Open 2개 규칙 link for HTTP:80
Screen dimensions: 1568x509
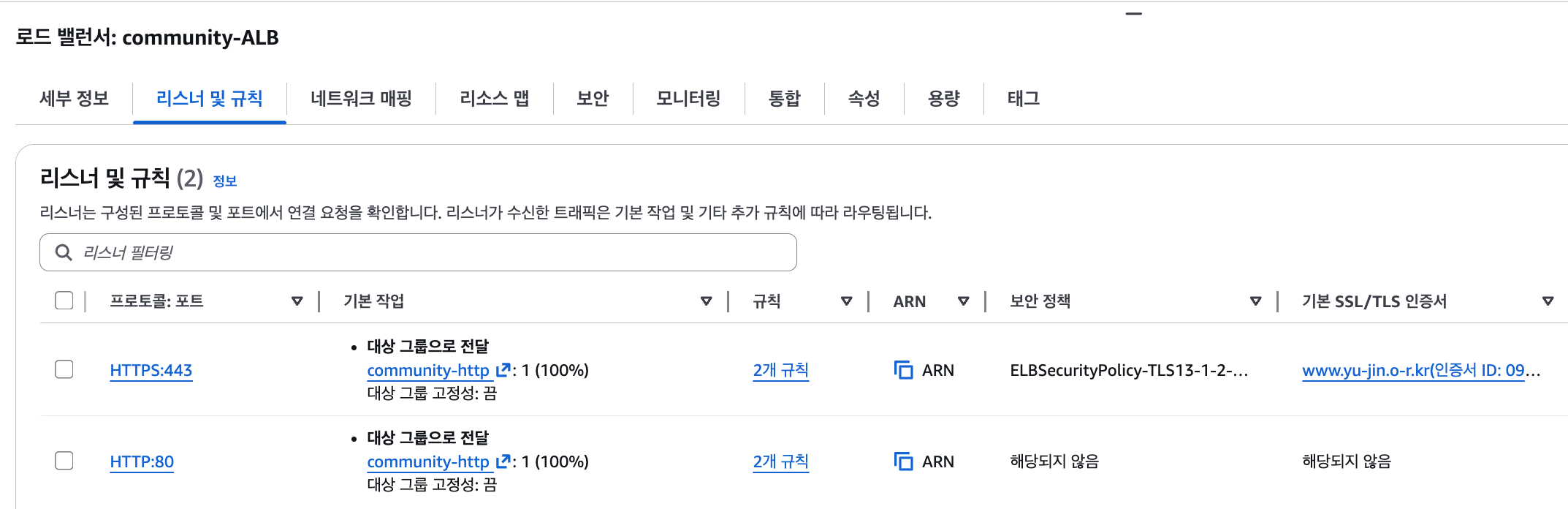pyautogui.click(x=780, y=461)
